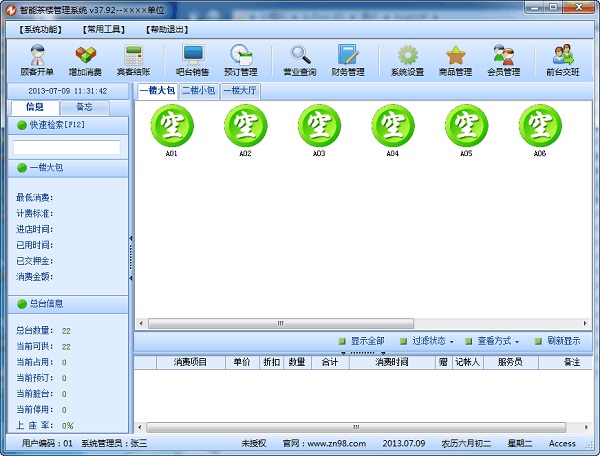Click the 增加消费 add consumption icon
Image resolution: width=600 pixels, height=456 pixels.
click(85, 60)
